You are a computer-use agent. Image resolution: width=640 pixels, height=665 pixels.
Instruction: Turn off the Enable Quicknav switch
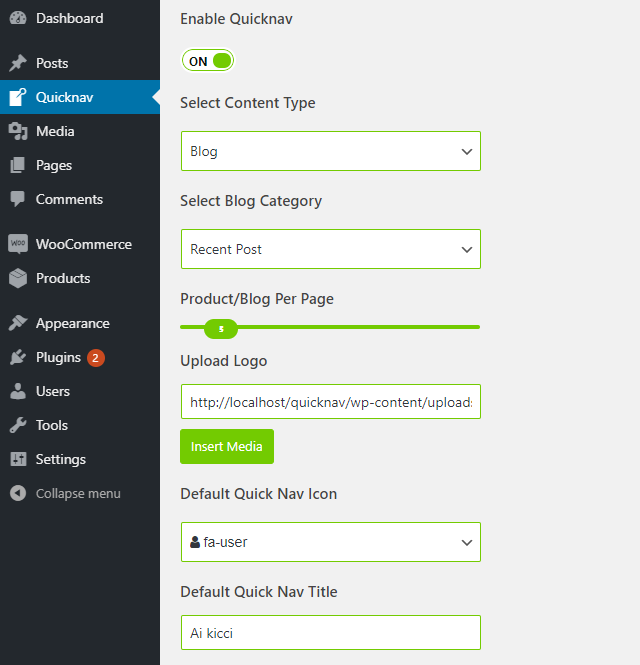pos(208,61)
